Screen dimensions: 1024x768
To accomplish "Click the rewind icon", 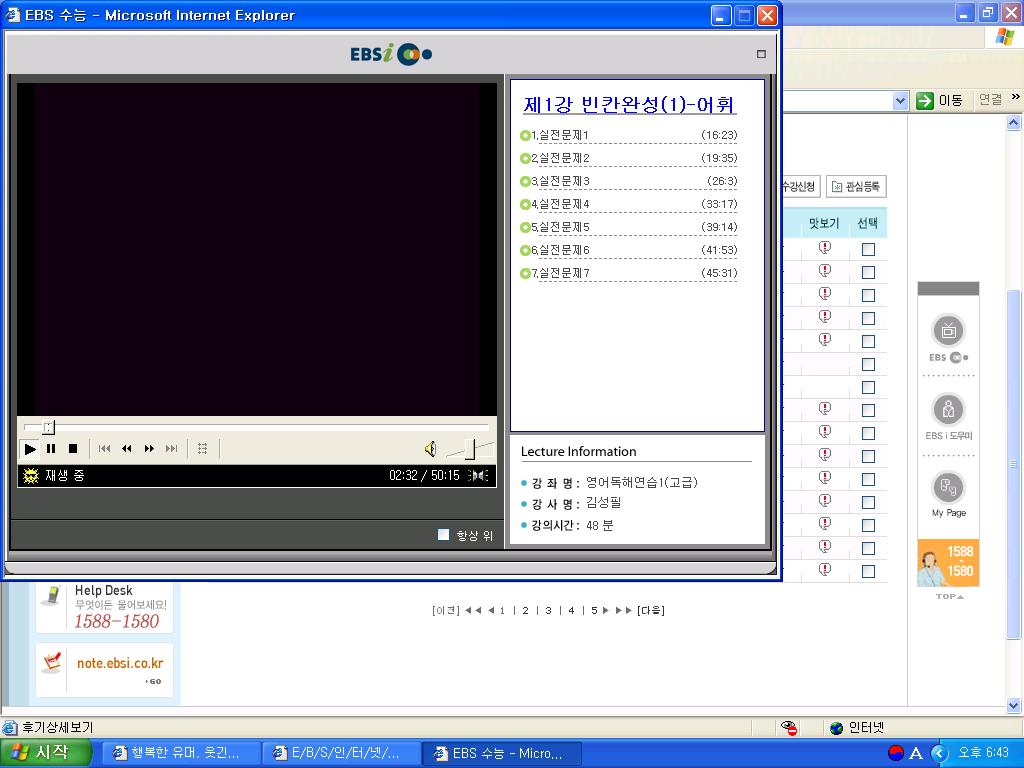I will pos(127,449).
